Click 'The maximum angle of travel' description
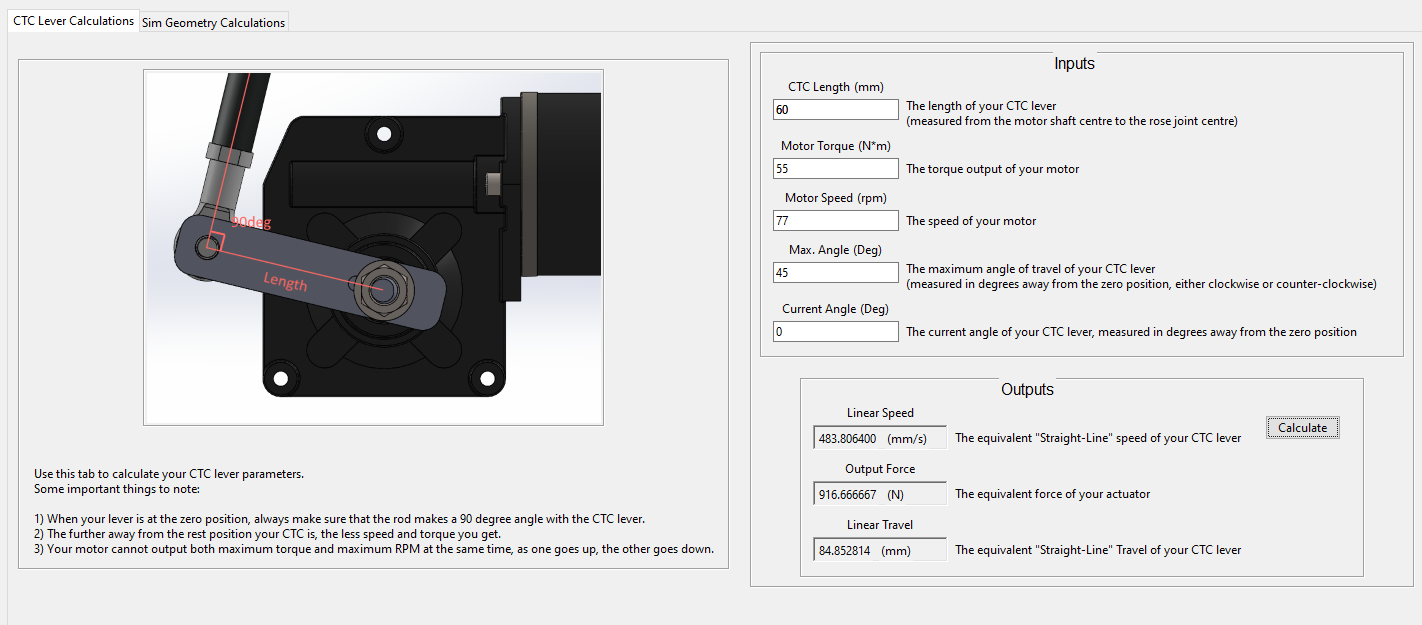1422x625 pixels. point(1031,269)
